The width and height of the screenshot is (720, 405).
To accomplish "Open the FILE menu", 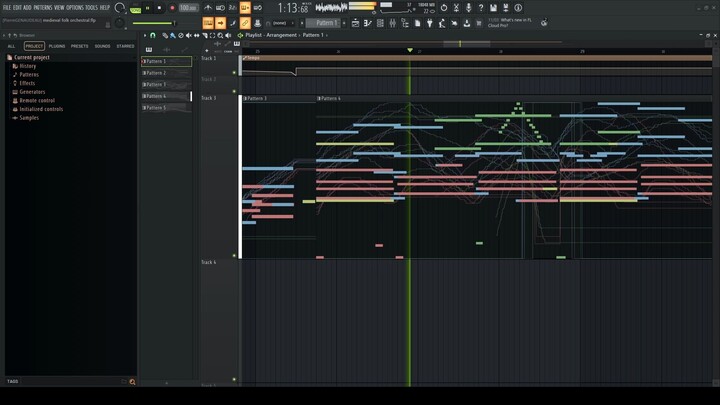I will pyautogui.click(x=7, y=7).
